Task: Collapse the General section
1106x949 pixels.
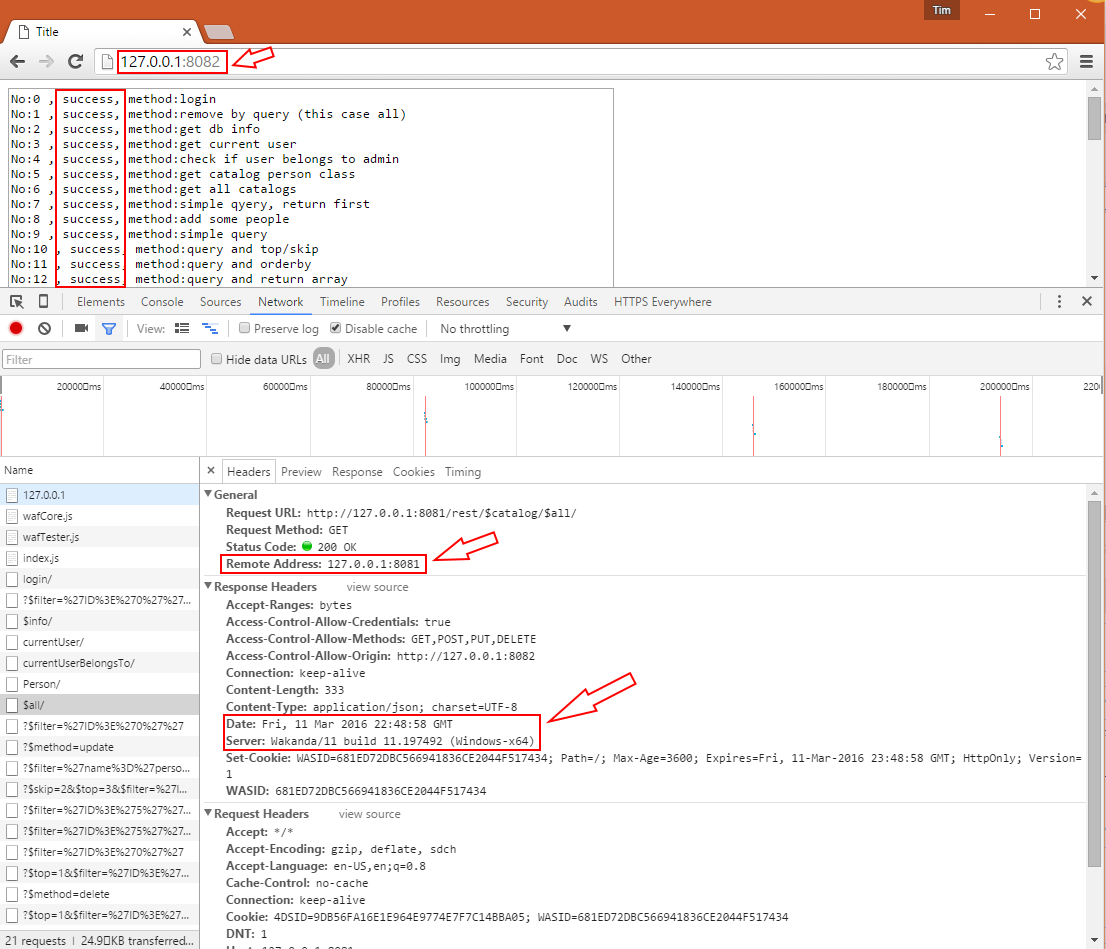Action: [208, 494]
